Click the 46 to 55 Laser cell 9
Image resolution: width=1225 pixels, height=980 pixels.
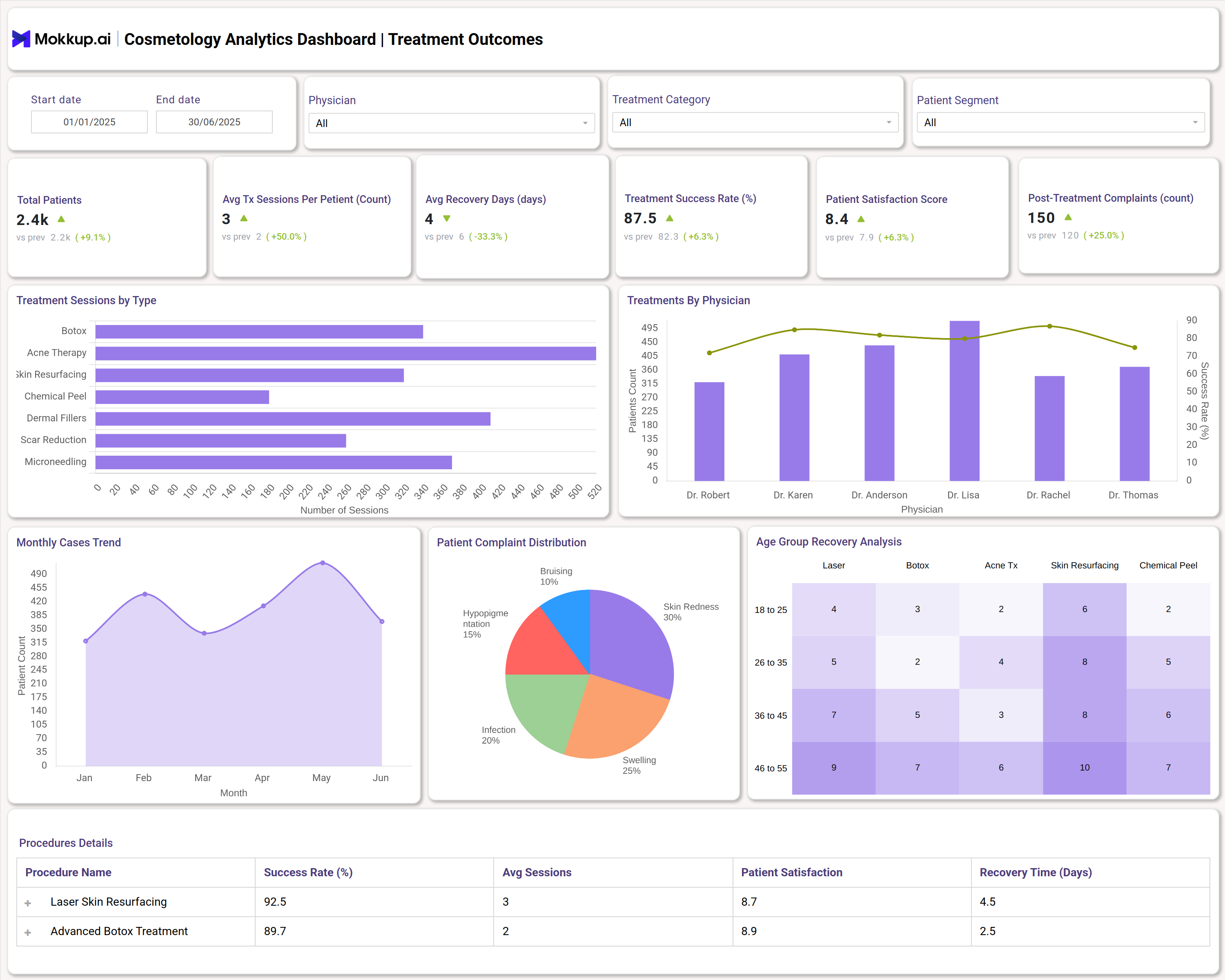[x=833, y=768]
